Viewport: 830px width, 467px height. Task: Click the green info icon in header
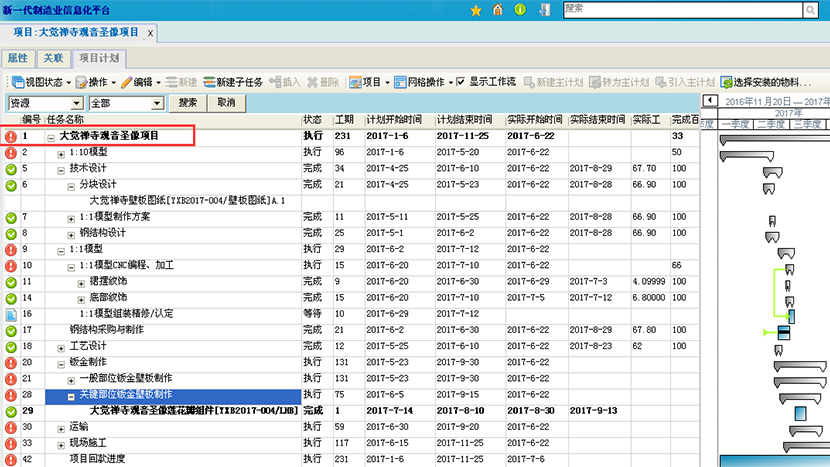[x=519, y=10]
